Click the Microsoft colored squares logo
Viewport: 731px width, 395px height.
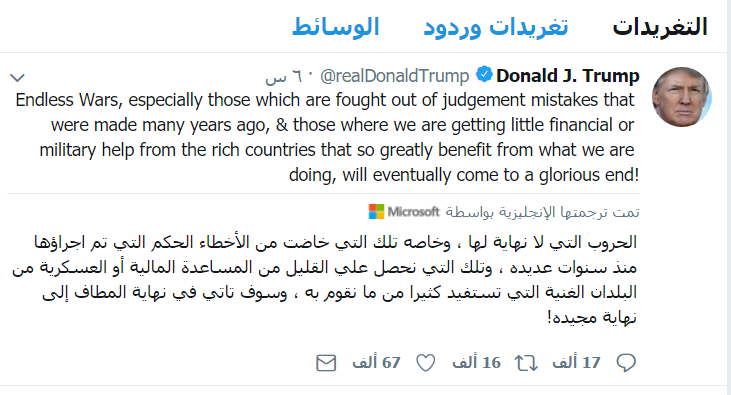point(376,212)
